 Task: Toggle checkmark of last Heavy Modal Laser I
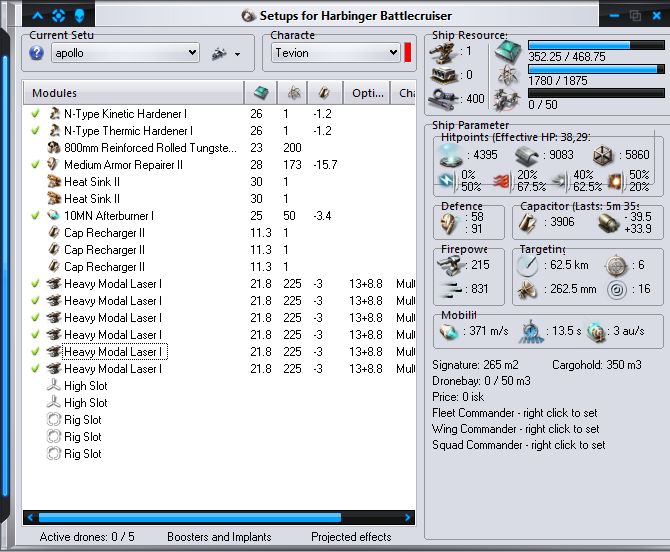pos(36,369)
